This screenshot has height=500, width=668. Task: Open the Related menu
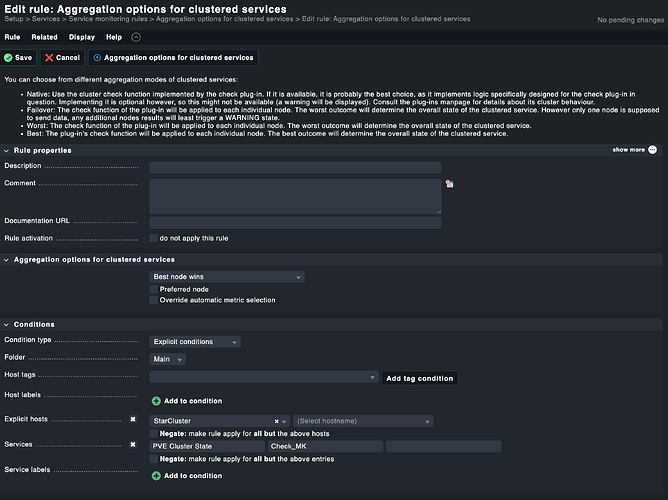44,37
